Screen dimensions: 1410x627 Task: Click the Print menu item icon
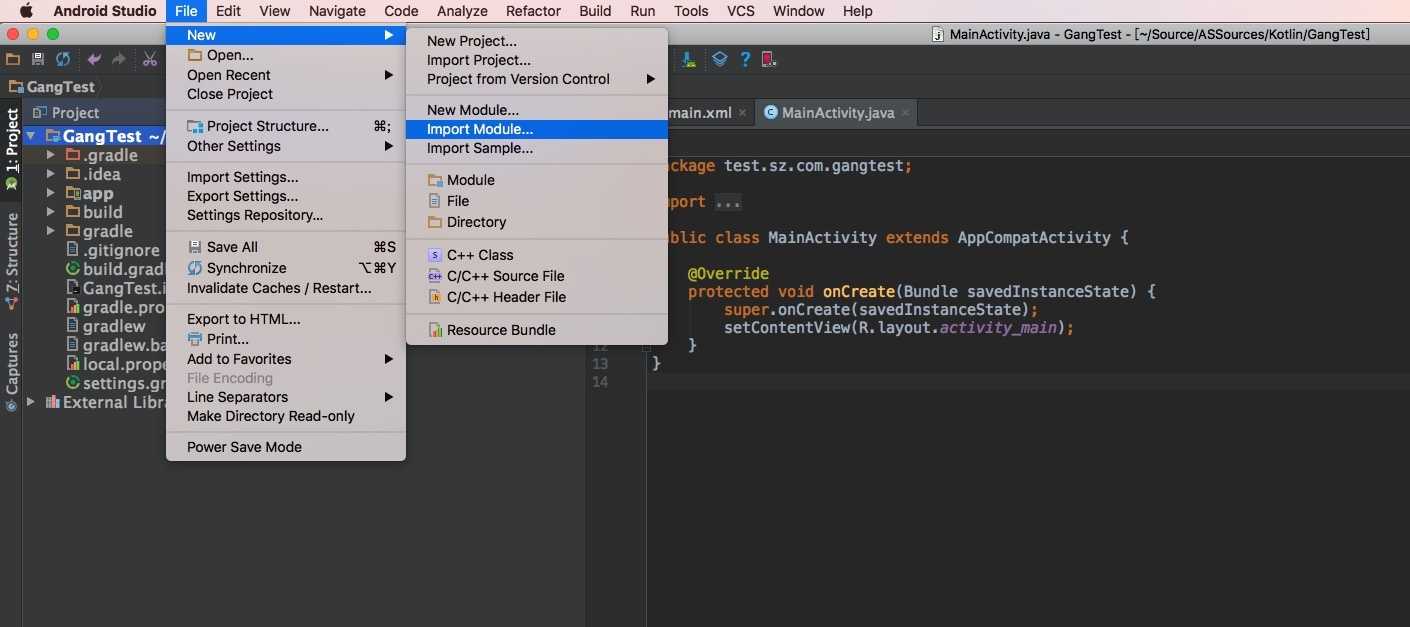(x=195, y=339)
